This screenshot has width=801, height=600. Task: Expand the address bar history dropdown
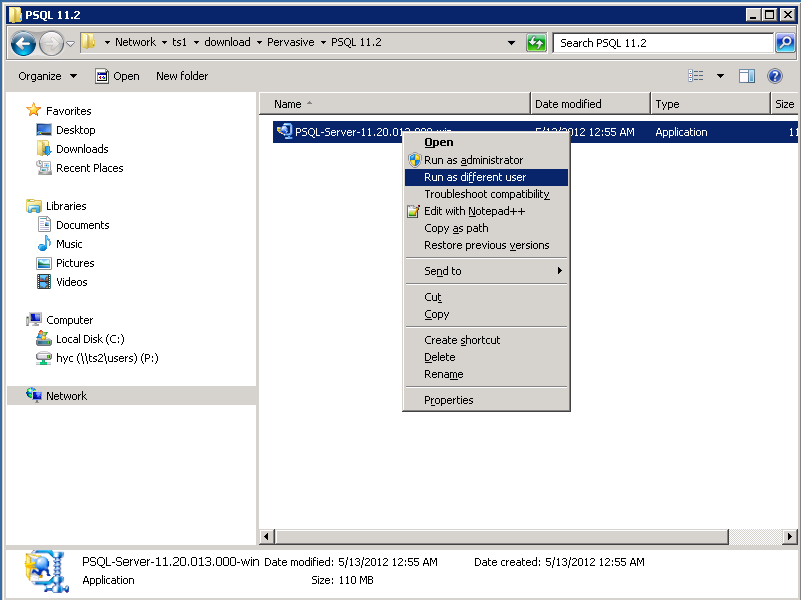512,43
